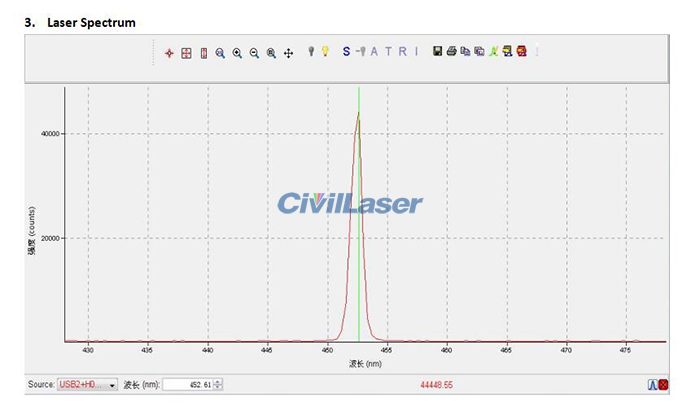Select the four-arrow pan tool
Viewport: 700px width, 406px height.
click(x=288, y=54)
